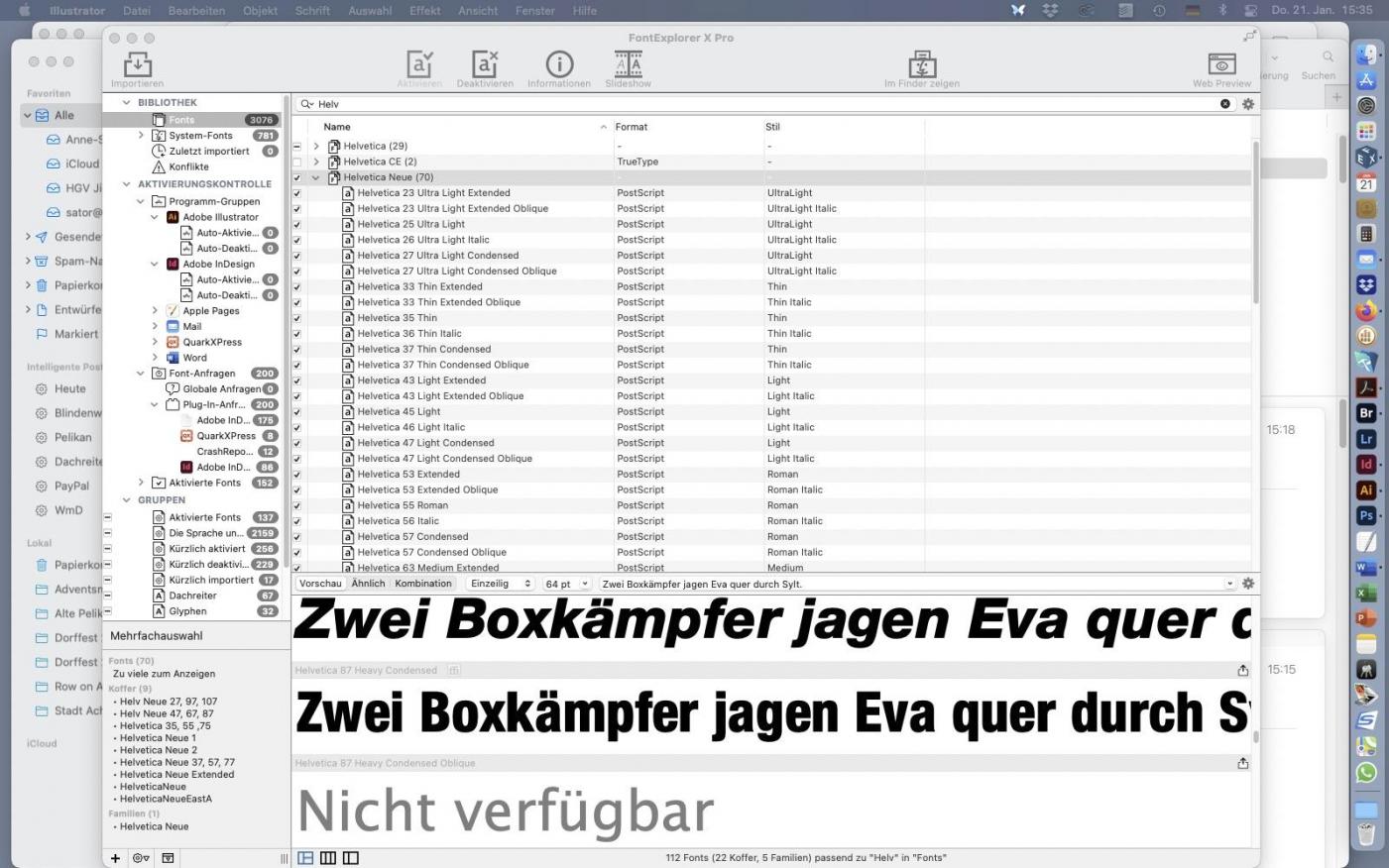Select Konflikte in the sidebar
Viewport: 1389px width, 868px height.
click(x=188, y=166)
